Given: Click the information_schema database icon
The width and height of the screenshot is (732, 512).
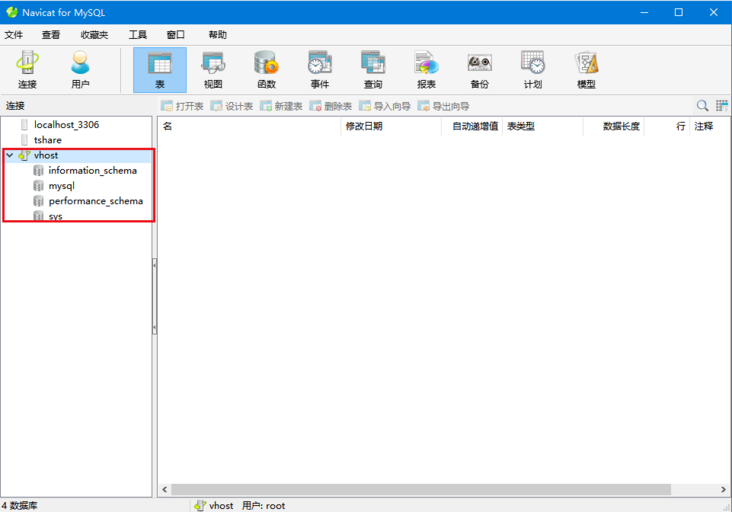Looking at the screenshot, I should [38, 171].
